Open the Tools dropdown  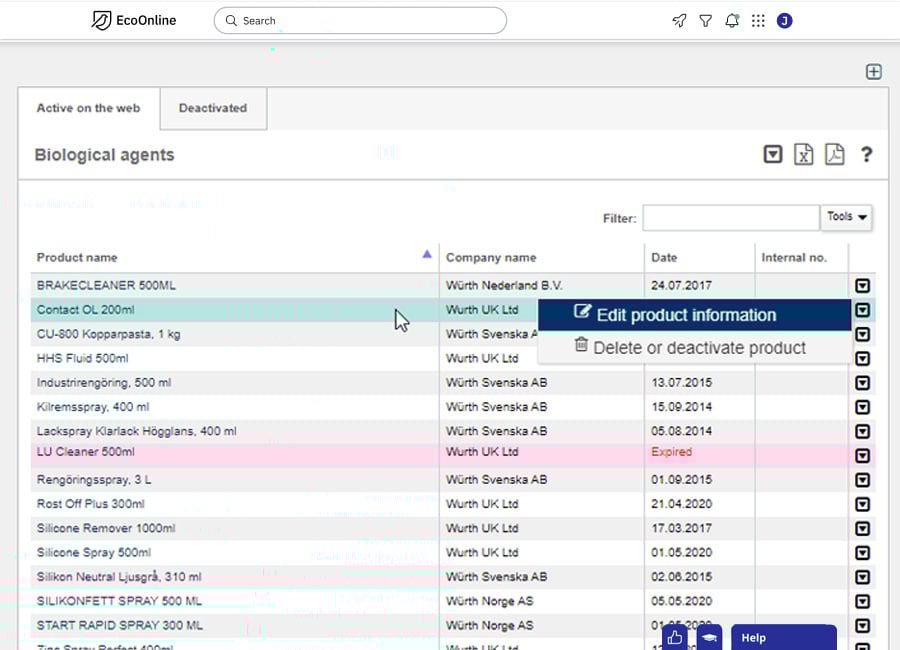click(x=847, y=217)
